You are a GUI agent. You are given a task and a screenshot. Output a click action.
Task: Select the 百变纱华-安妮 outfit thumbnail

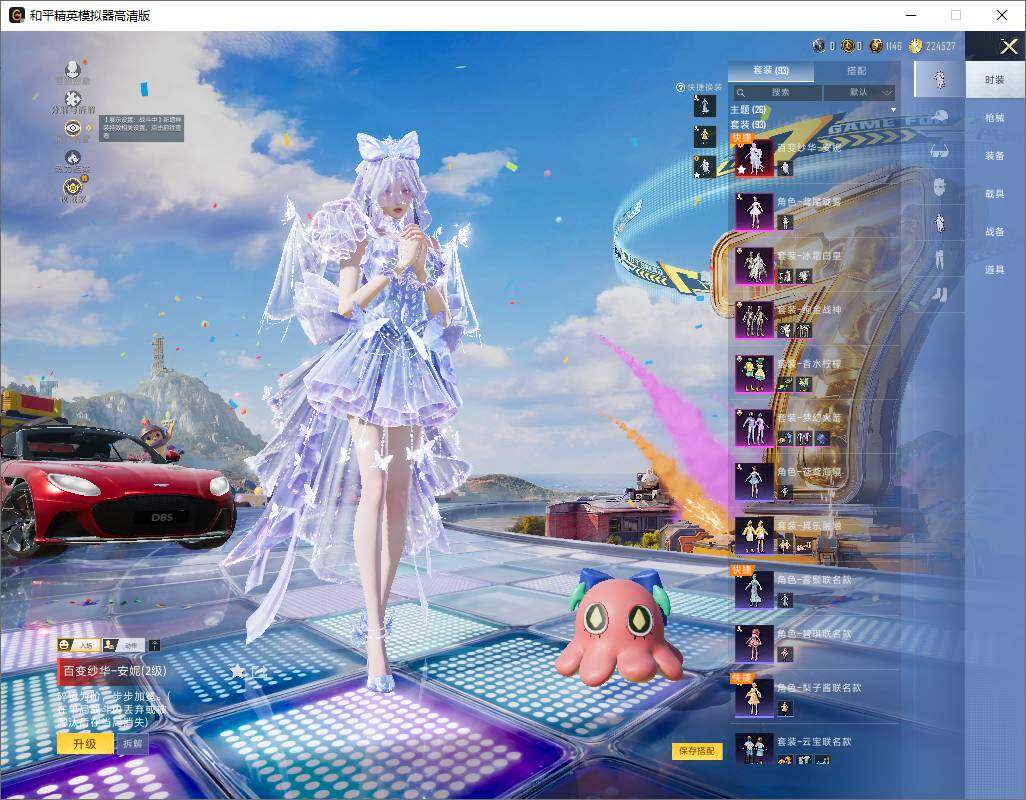coord(754,158)
